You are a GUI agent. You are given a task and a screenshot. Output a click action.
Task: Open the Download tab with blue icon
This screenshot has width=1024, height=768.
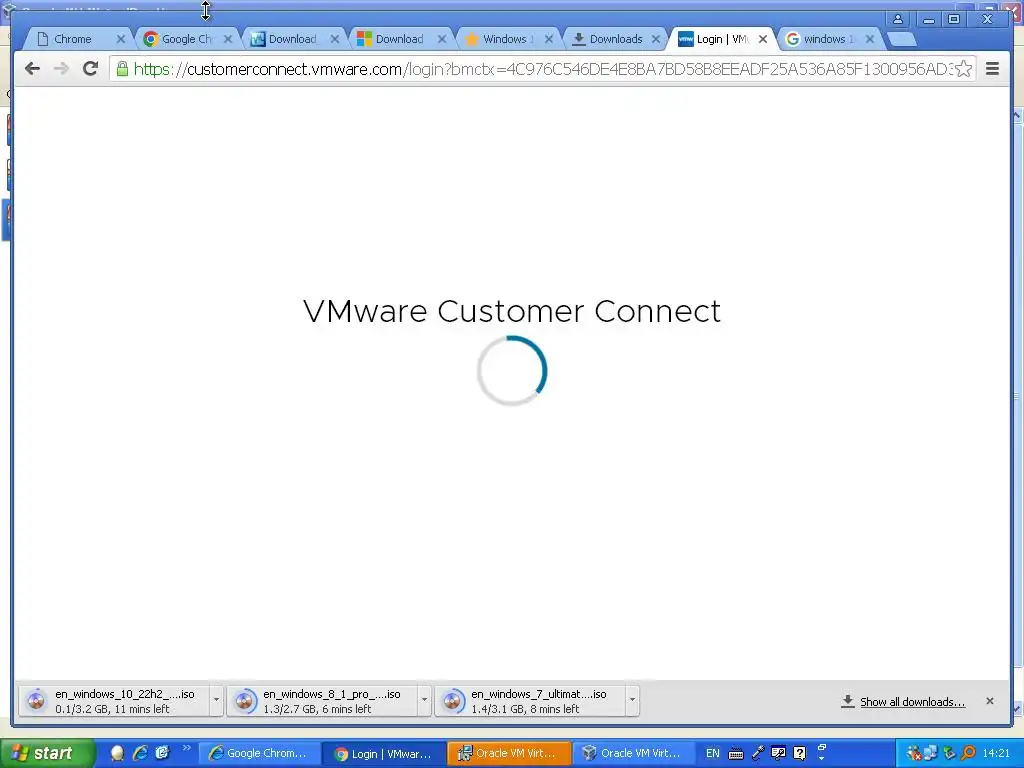[293, 39]
